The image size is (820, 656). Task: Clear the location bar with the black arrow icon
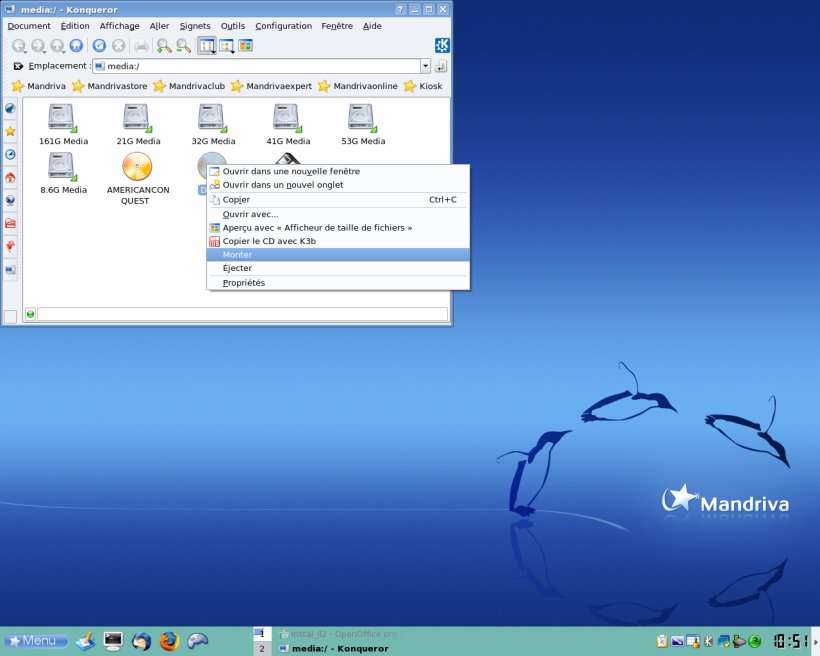click(x=18, y=66)
